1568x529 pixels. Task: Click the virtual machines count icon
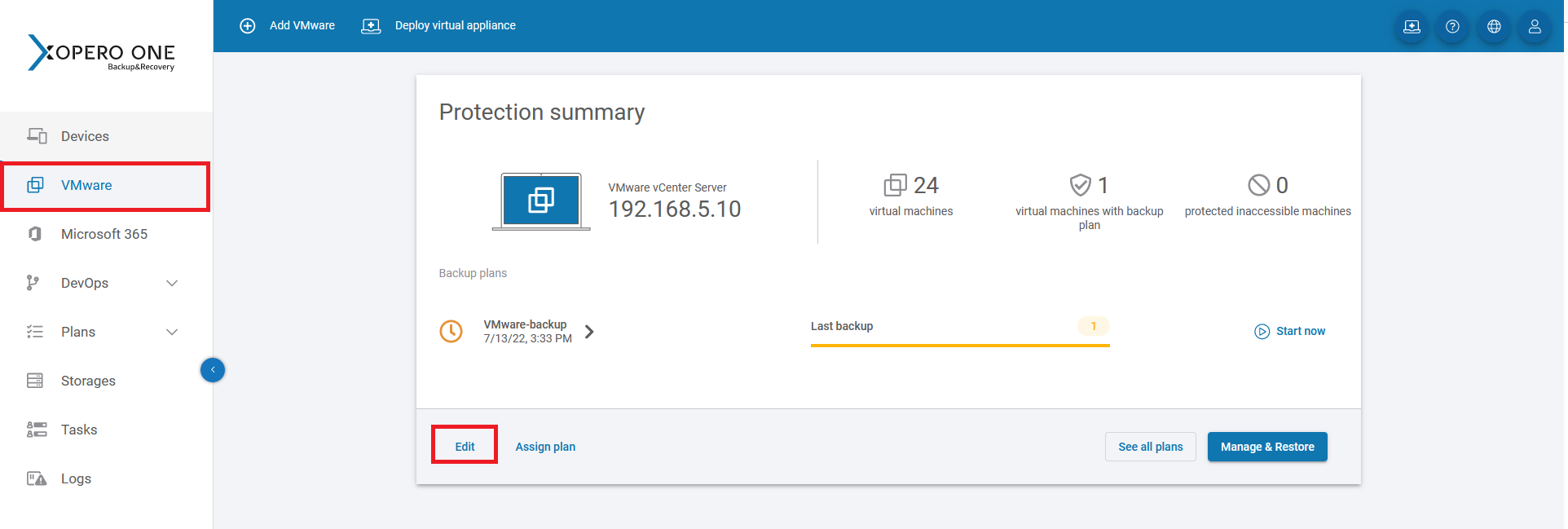click(895, 185)
